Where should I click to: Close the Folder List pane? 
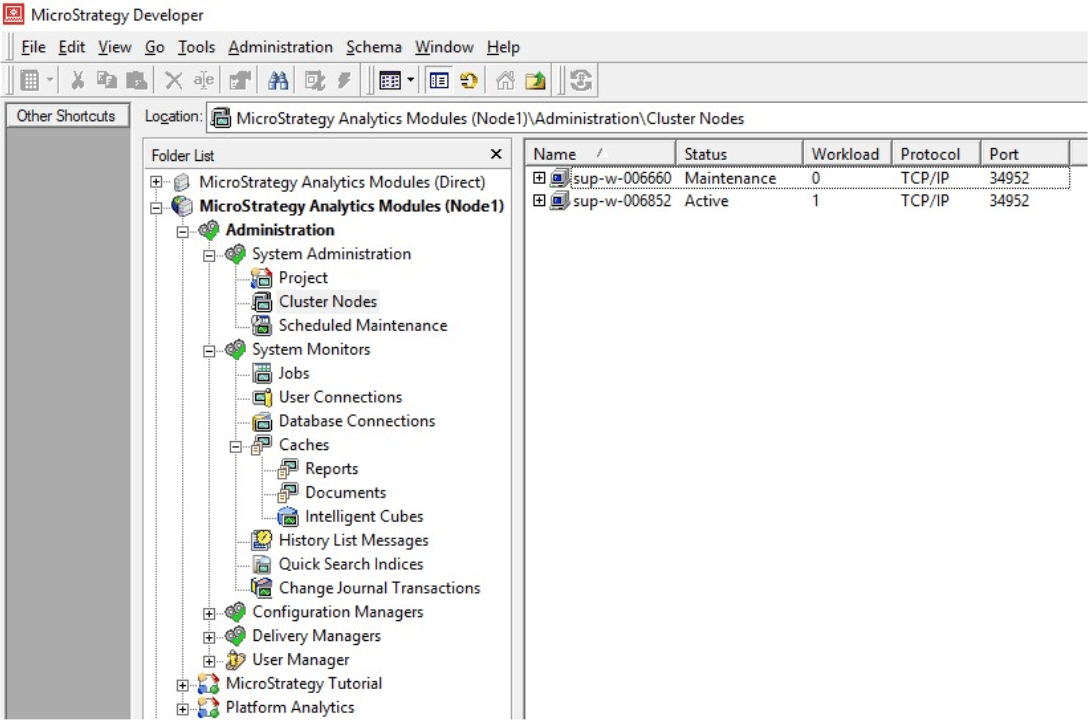496,154
